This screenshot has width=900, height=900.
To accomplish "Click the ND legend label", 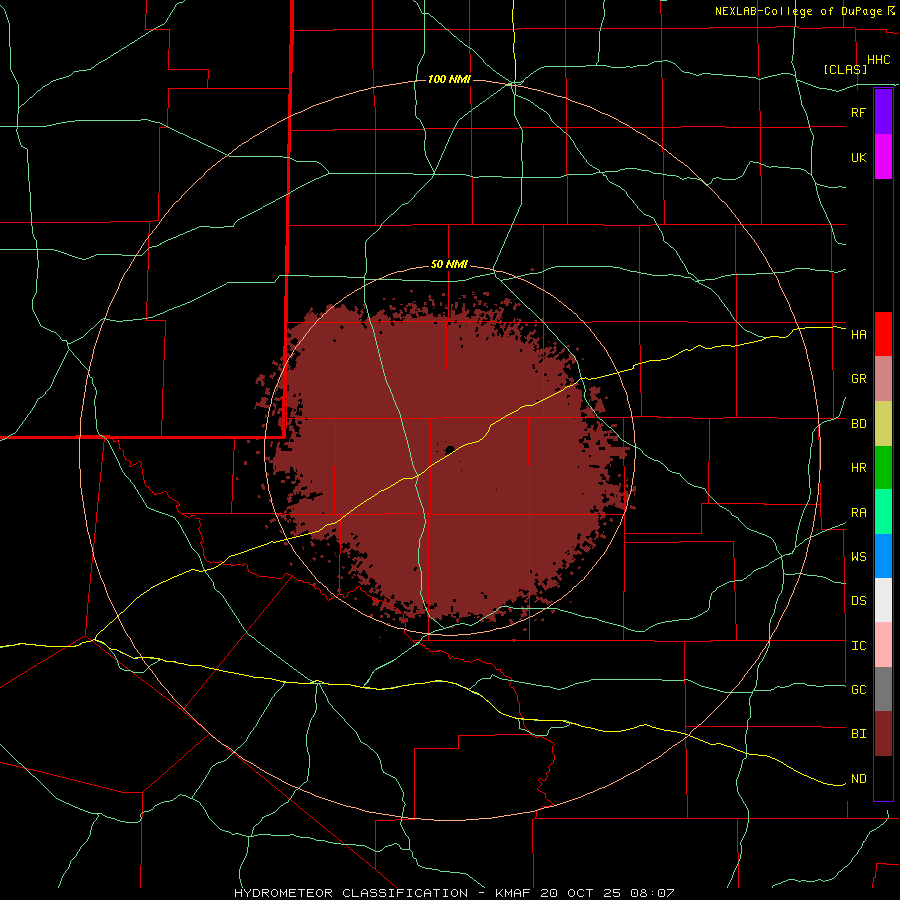I will tap(858, 779).
